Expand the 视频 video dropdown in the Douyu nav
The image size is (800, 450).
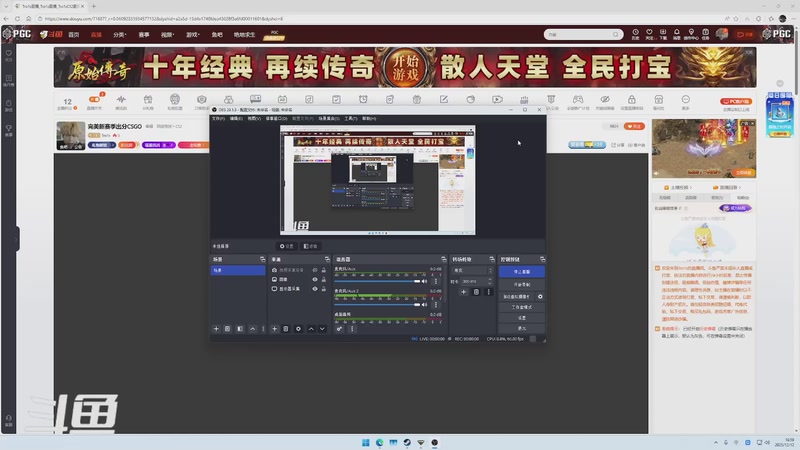click(167, 35)
